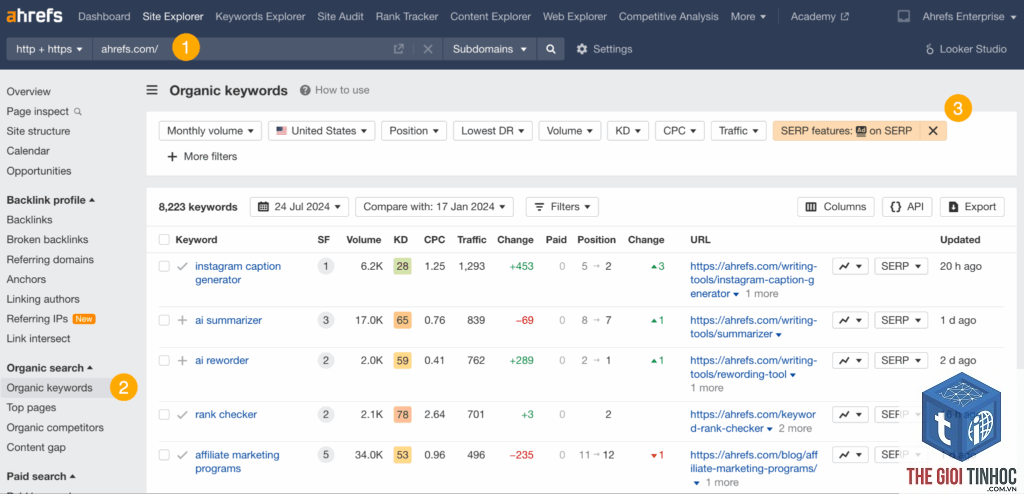Go to Top pages in sidebar
Image resolution: width=1024 pixels, height=494 pixels.
(x=31, y=408)
